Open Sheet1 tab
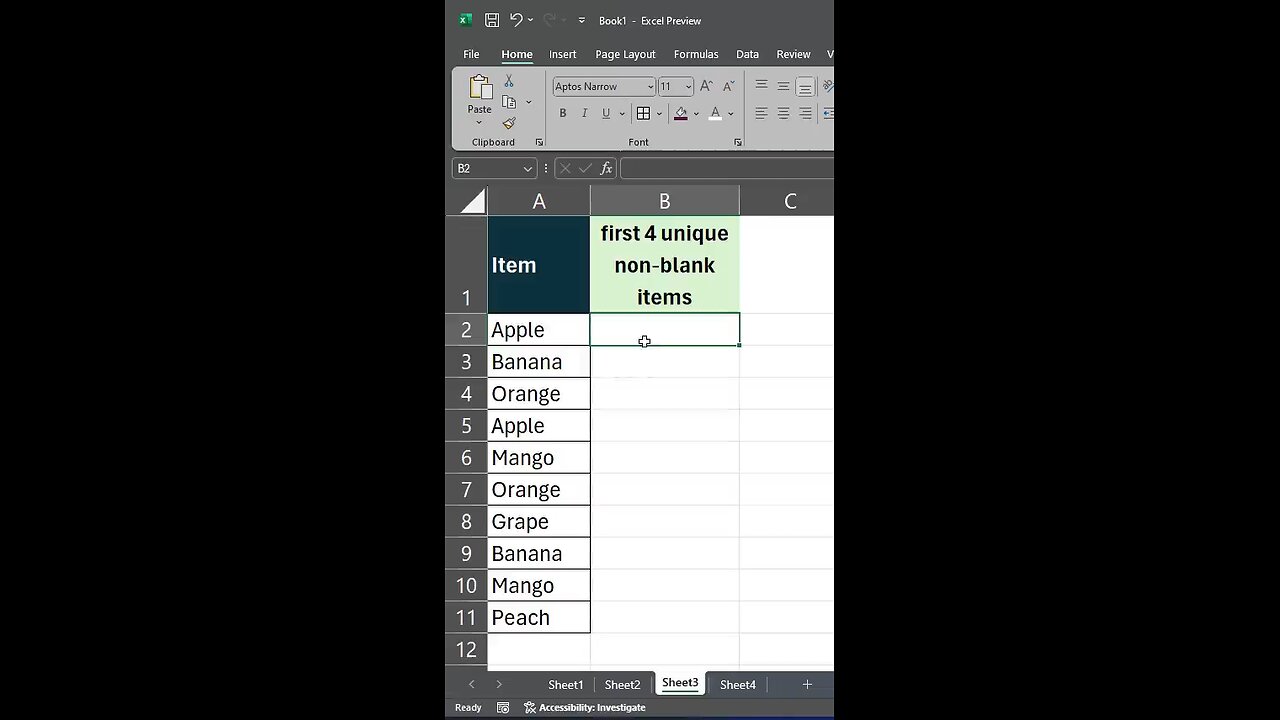The height and width of the screenshot is (720, 1280). [565, 685]
